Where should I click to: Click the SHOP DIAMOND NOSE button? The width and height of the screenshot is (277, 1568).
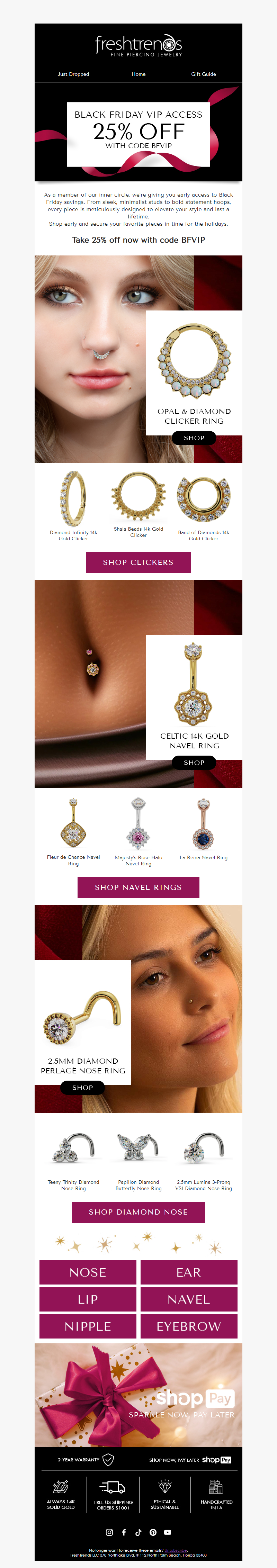point(138,1212)
